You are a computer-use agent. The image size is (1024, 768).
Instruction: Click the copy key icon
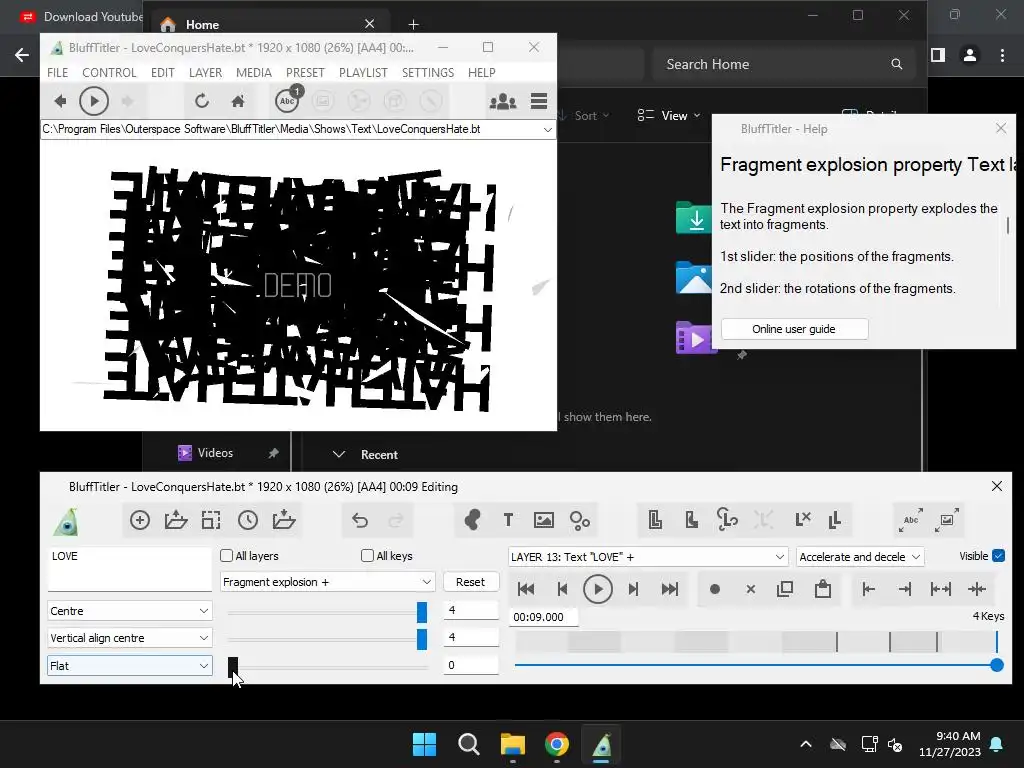[x=786, y=589]
